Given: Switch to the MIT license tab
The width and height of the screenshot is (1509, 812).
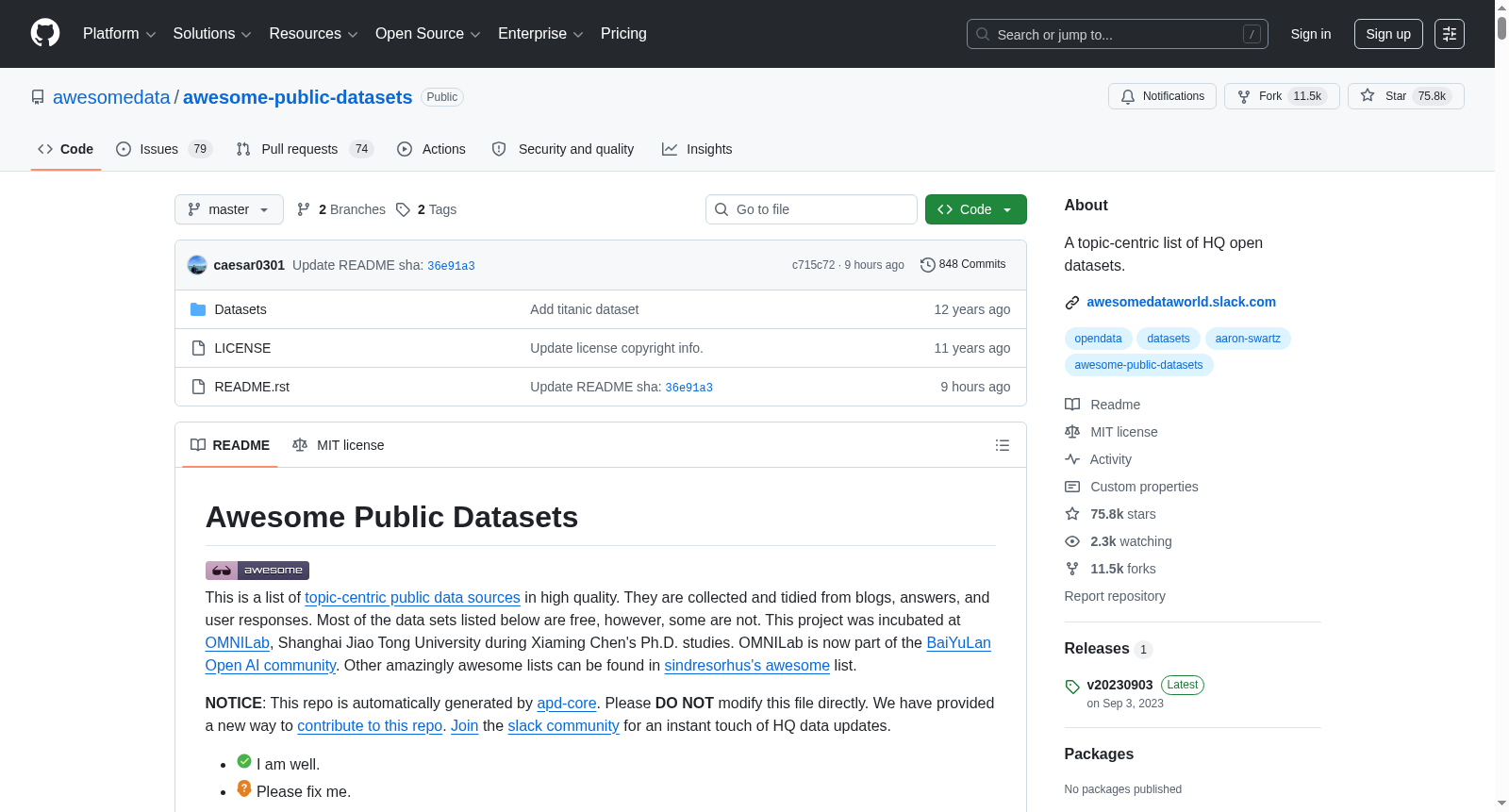Looking at the screenshot, I should point(339,445).
